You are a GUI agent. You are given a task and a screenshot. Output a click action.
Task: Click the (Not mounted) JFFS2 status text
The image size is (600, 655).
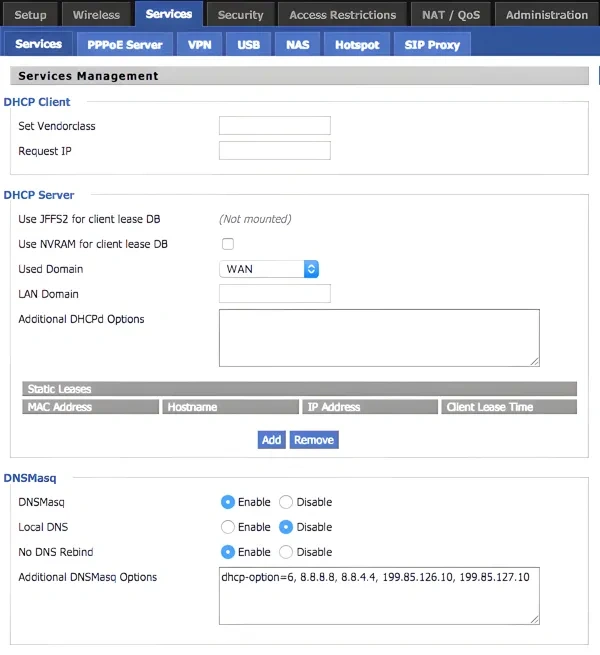pyautogui.click(x=255, y=219)
